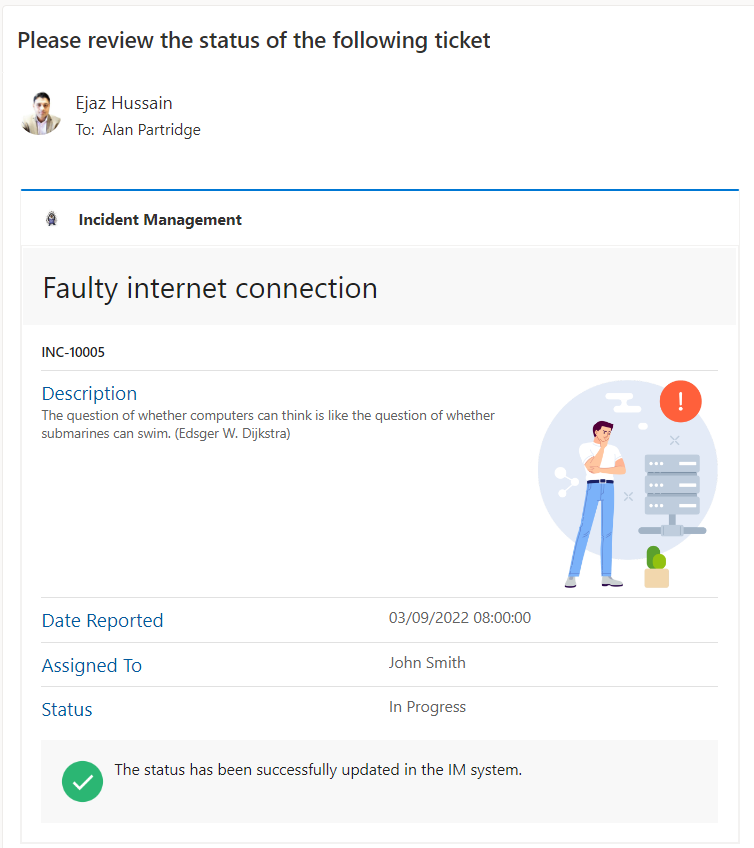Select the email subject line text

pyautogui.click(x=254, y=41)
